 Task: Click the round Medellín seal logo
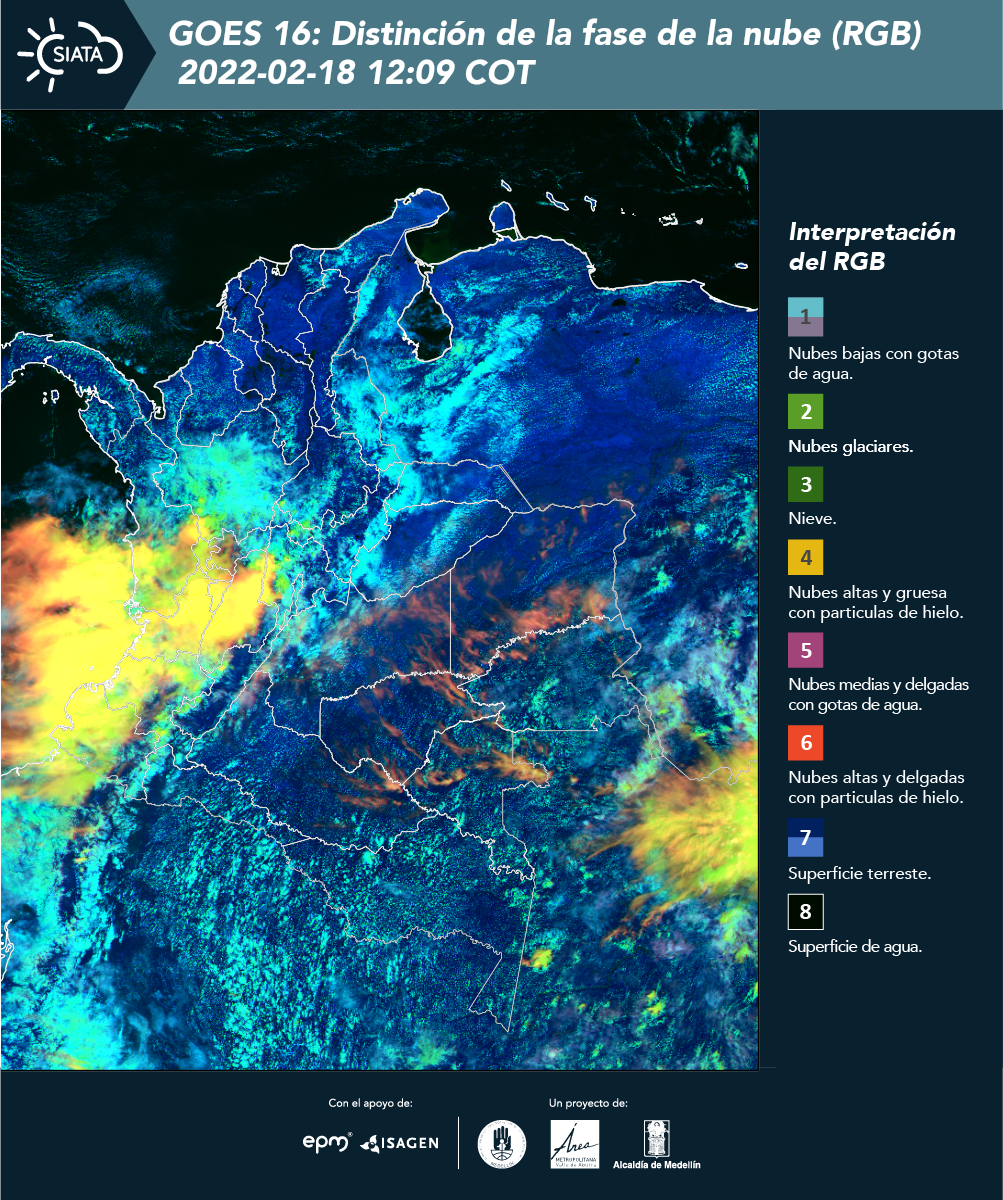pos(501,1144)
